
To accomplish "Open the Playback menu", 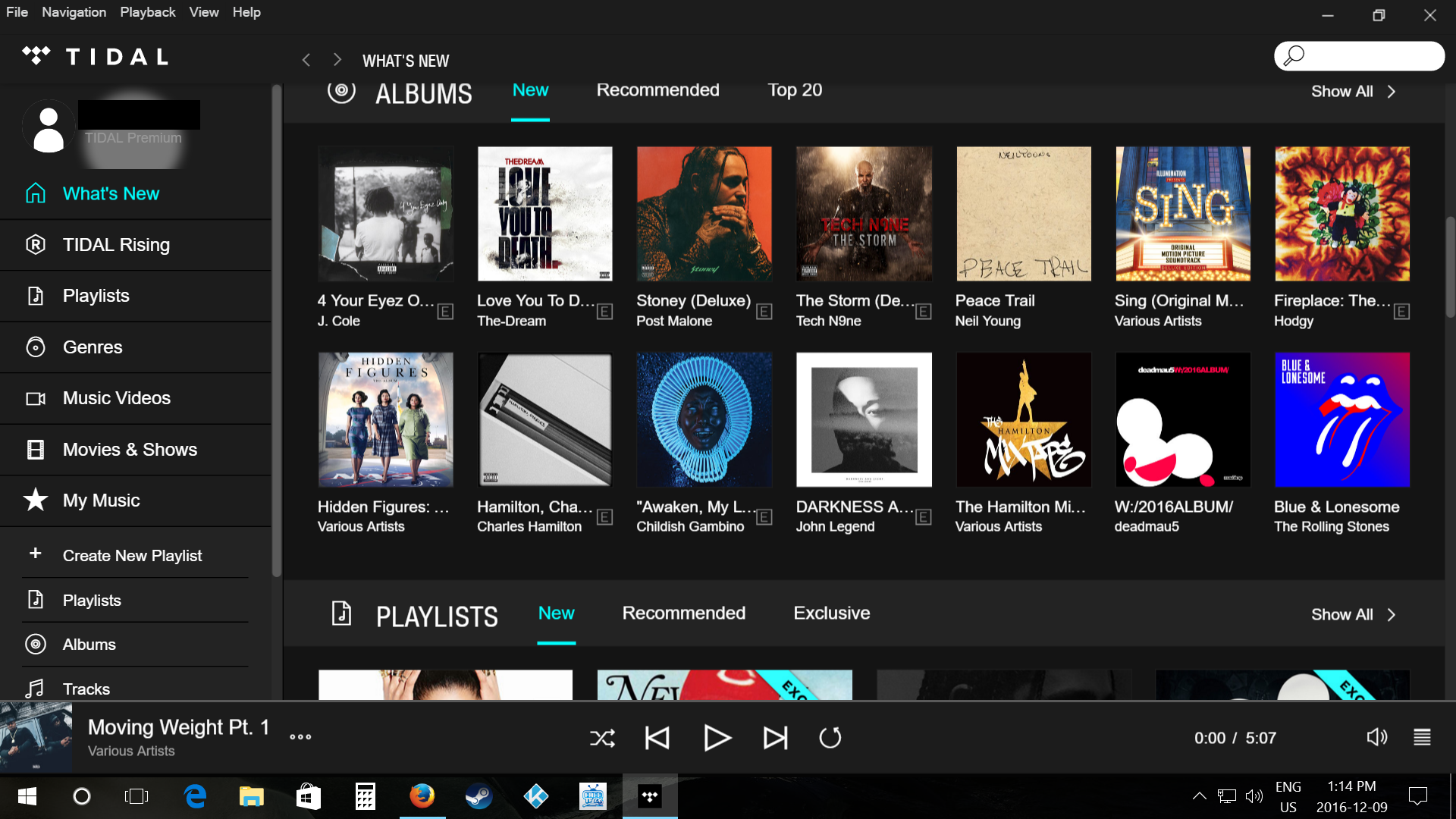I will coord(147,12).
